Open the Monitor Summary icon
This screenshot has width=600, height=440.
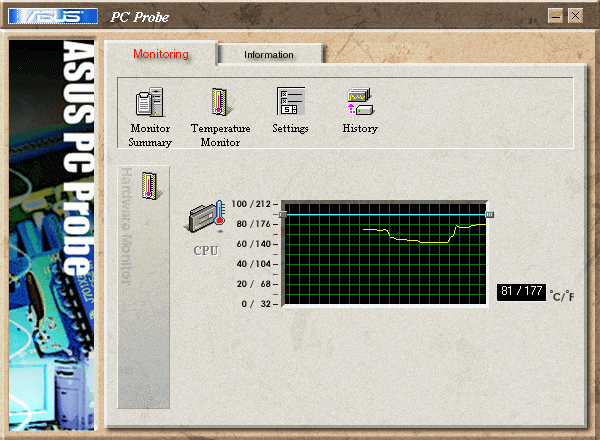(150, 102)
